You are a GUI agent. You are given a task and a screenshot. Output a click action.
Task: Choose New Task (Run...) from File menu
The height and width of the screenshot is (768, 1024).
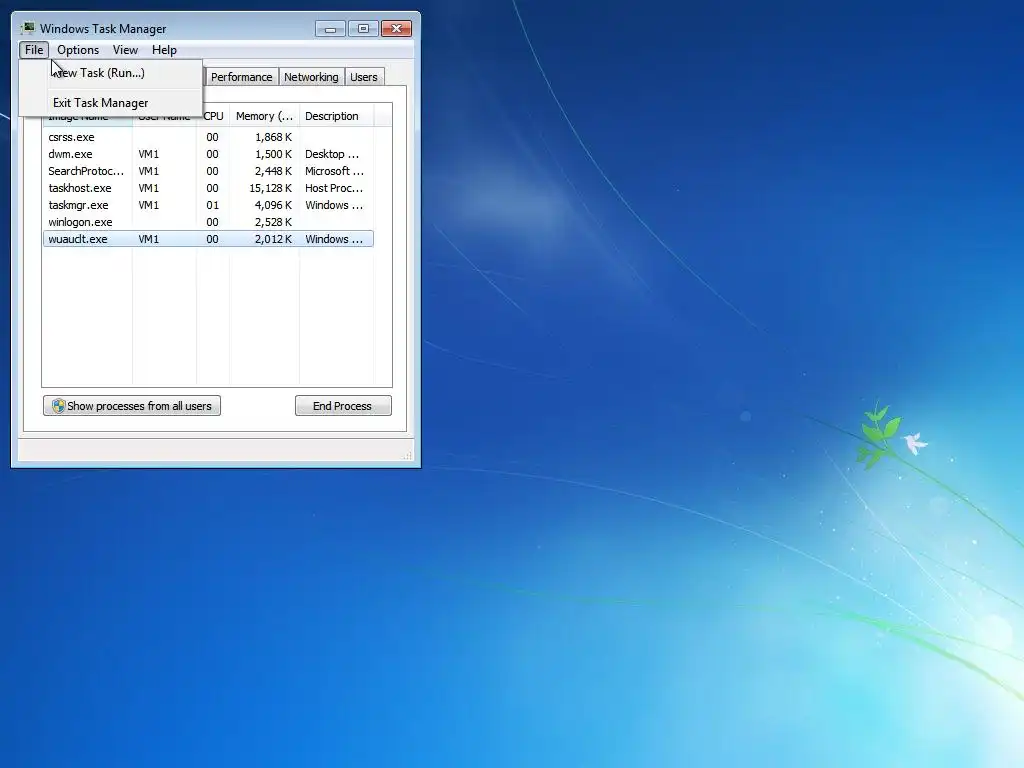(x=111, y=72)
